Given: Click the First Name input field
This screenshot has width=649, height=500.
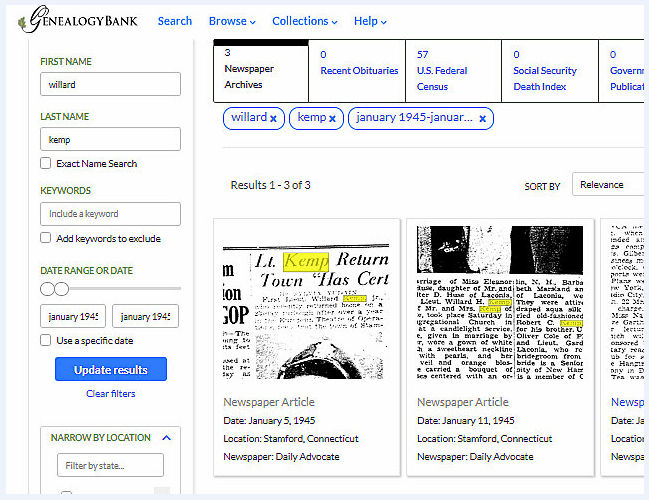Looking at the screenshot, I should pyautogui.click(x=111, y=84).
